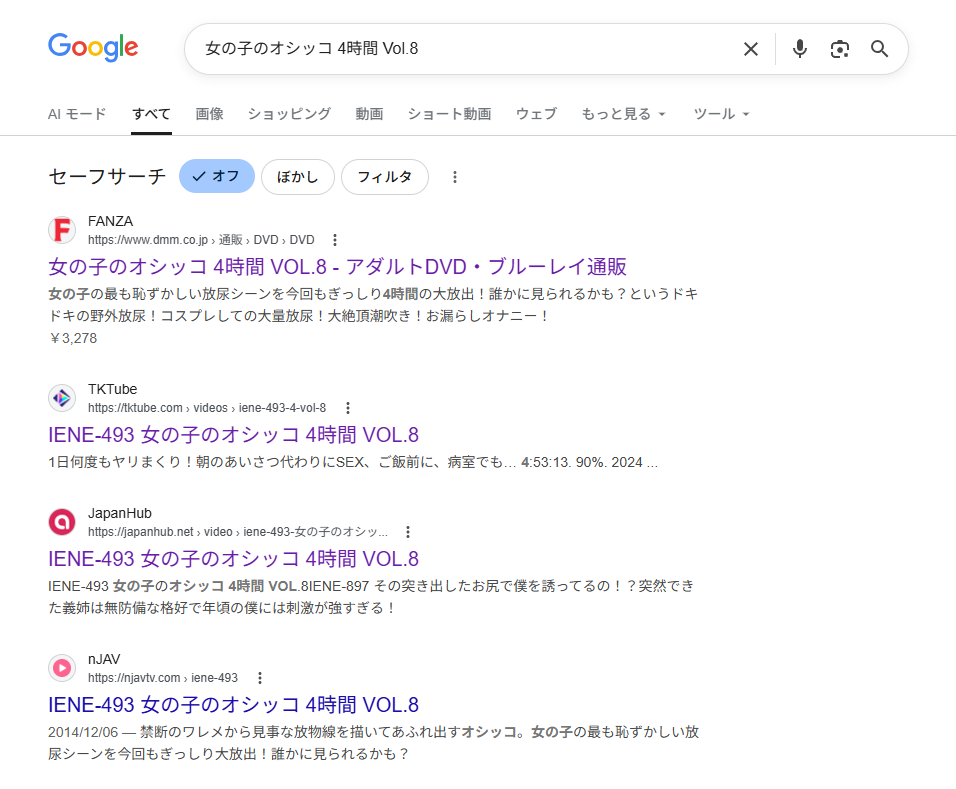The image size is (956, 789).
Task: Open three-dot menu beside the FANZA result URL
Action: pos(335,240)
